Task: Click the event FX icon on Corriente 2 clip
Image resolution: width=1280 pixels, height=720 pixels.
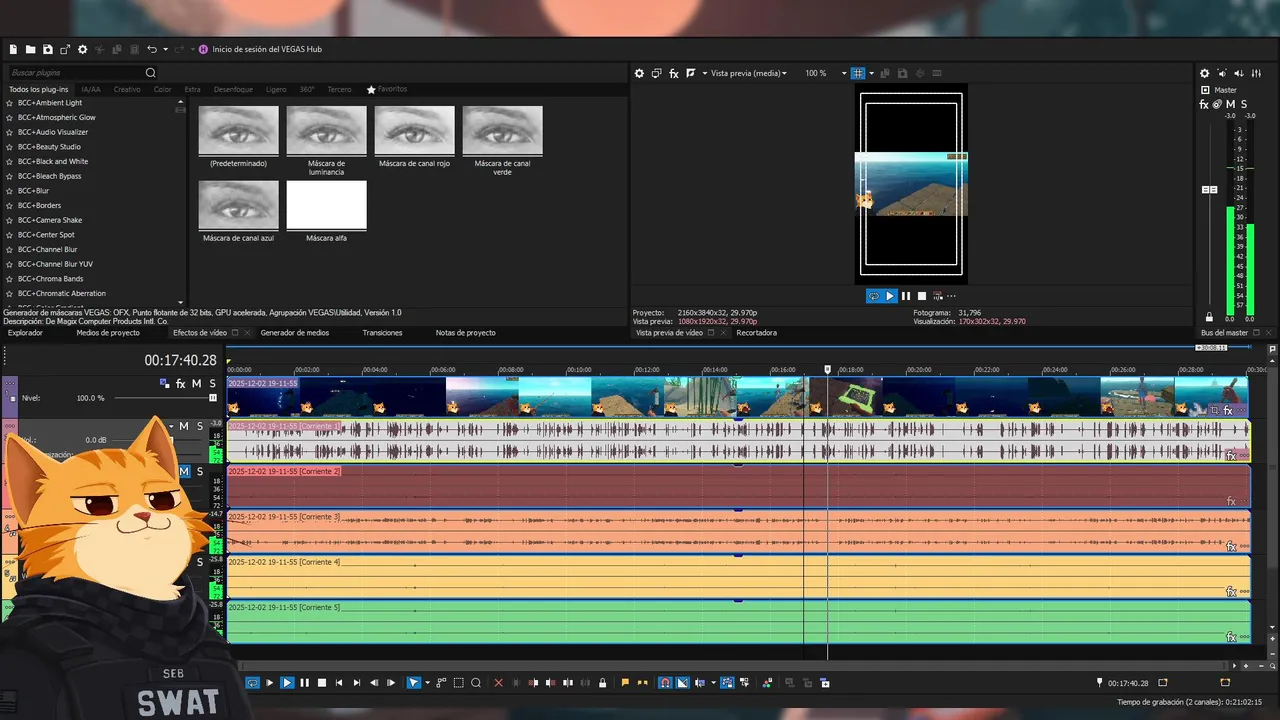Action: point(1231,501)
